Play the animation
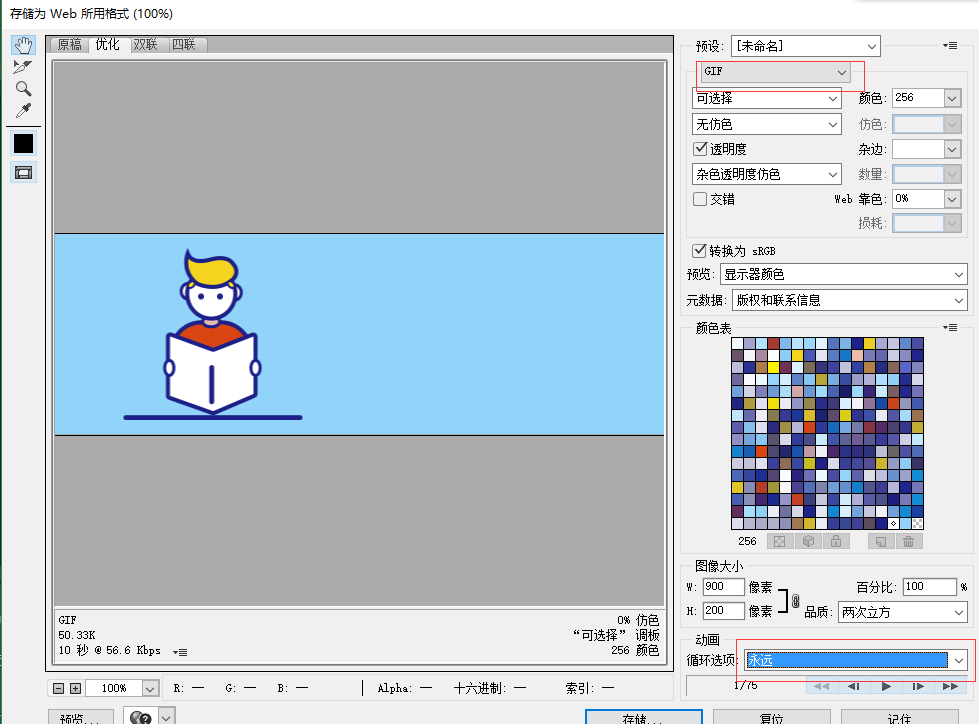Screen dimensions: 979x724 (886, 687)
